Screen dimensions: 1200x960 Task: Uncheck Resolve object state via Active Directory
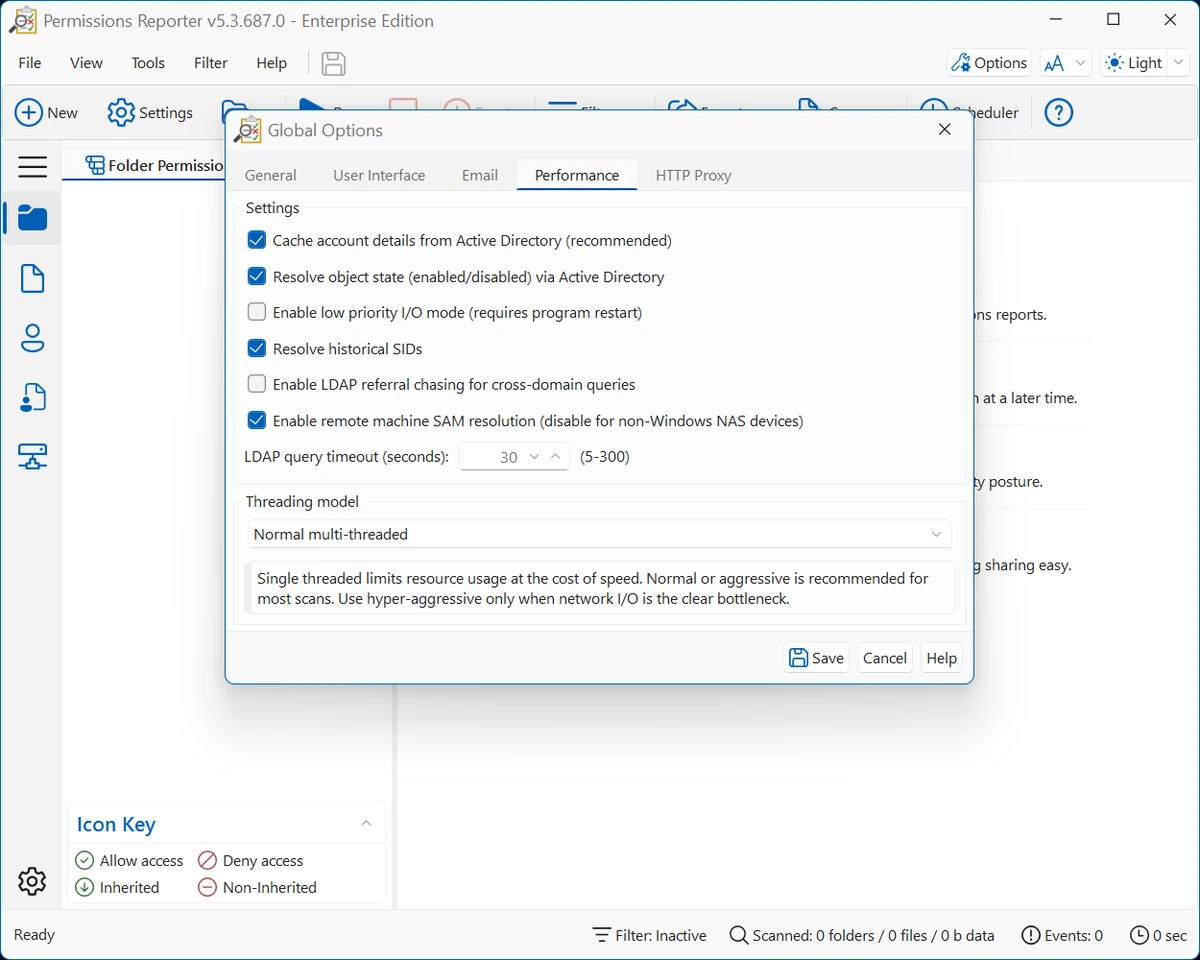click(257, 276)
